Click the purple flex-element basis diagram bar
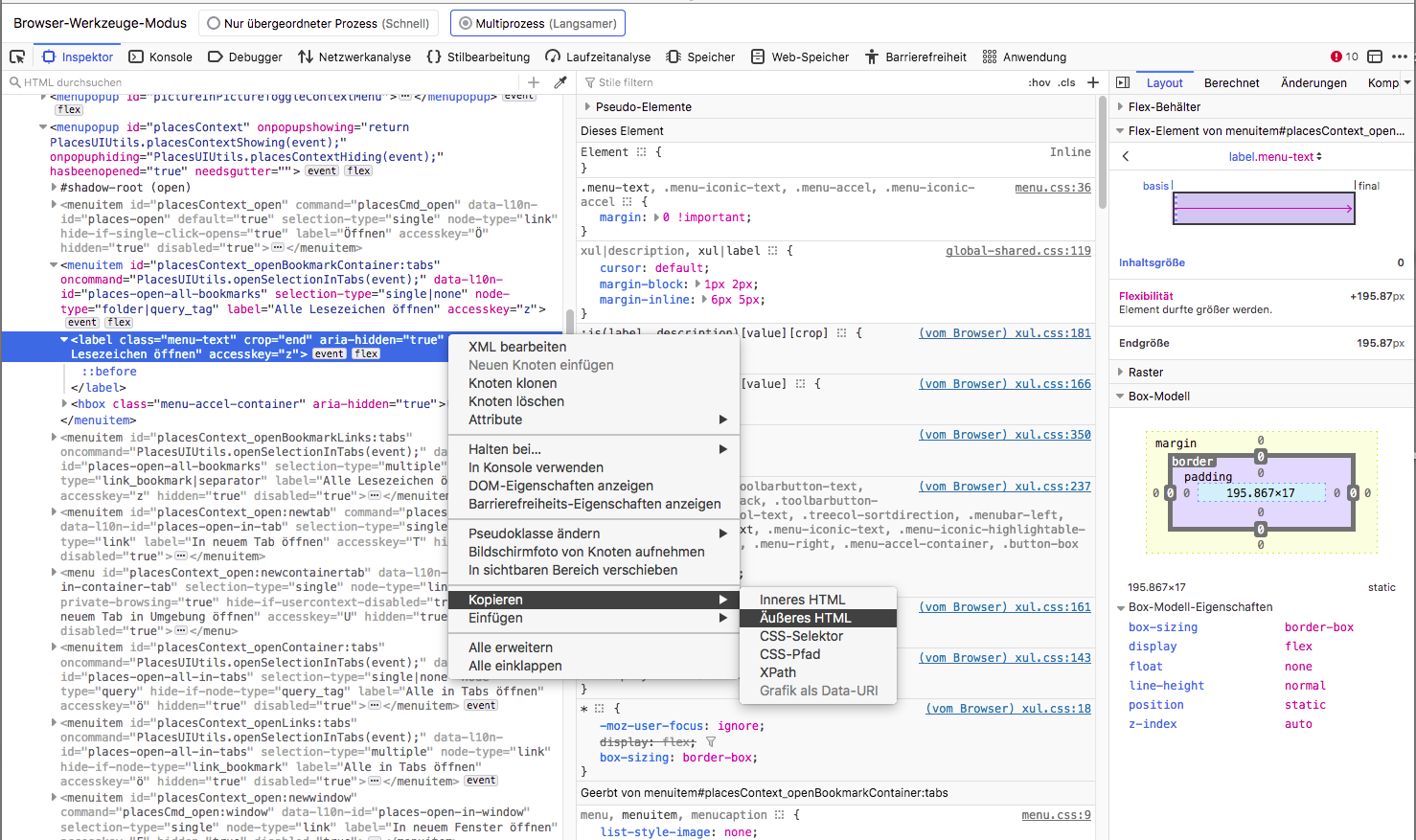This screenshot has width=1416, height=840. pos(1263,208)
